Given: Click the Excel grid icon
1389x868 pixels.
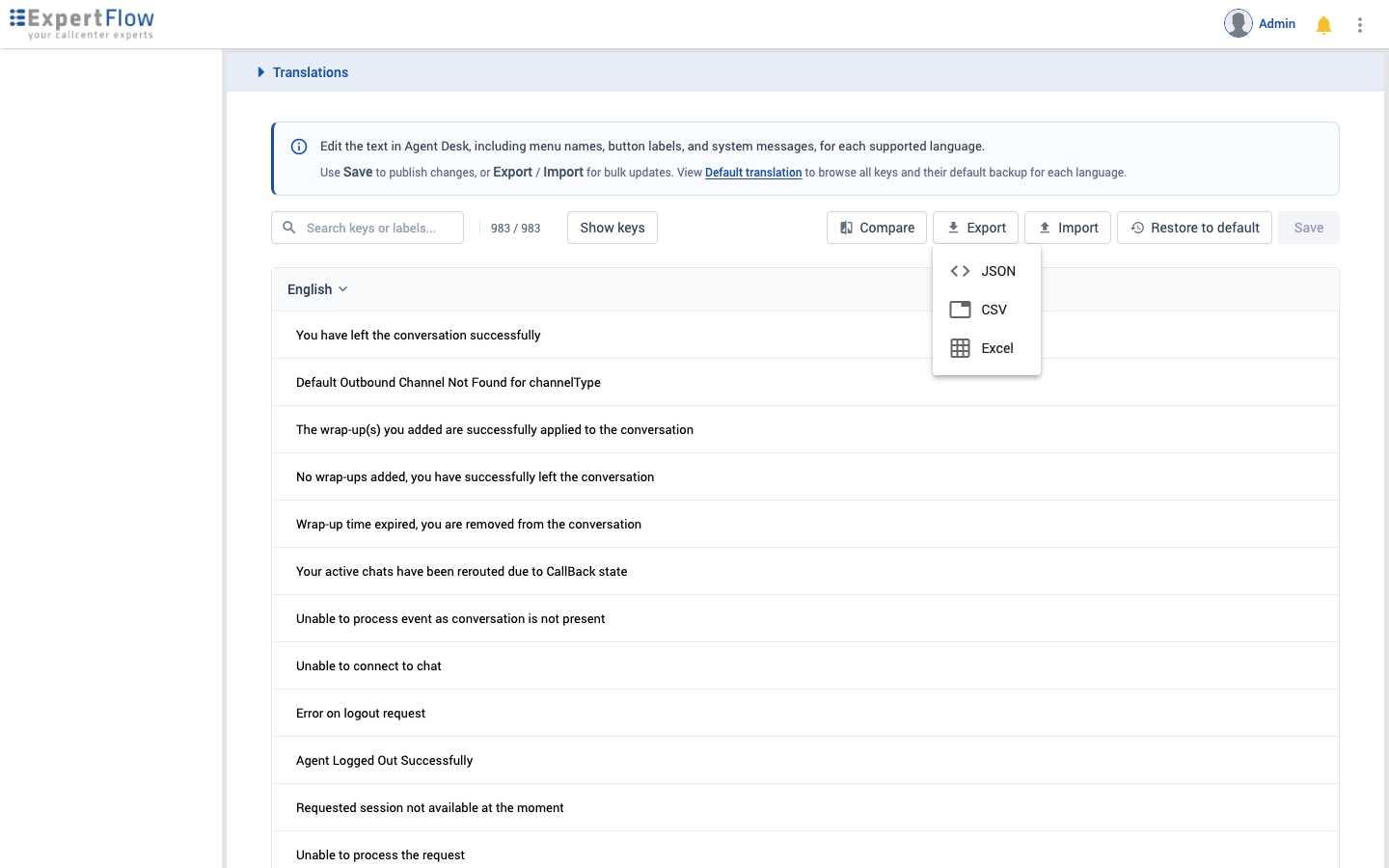Looking at the screenshot, I should tap(960, 348).
